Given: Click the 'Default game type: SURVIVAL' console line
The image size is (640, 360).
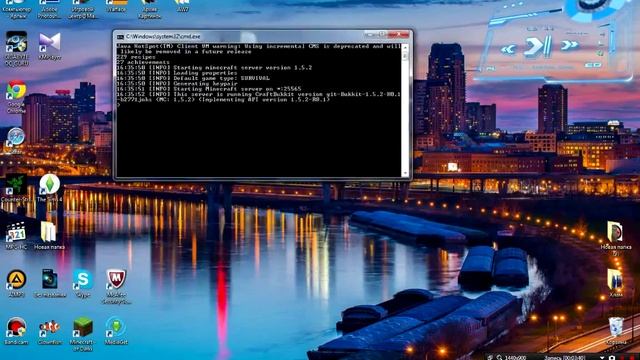Looking at the screenshot, I should point(193,78).
